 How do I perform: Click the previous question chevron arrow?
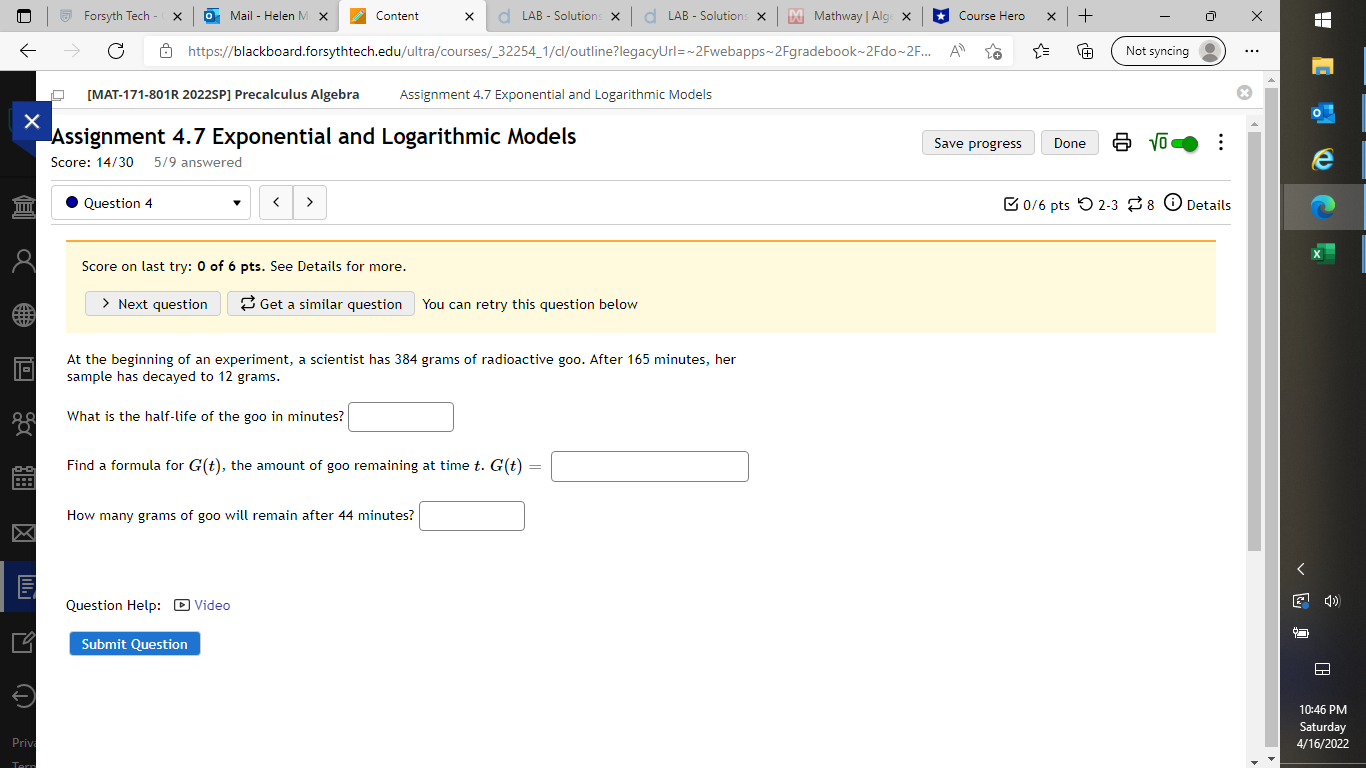(x=276, y=202)
